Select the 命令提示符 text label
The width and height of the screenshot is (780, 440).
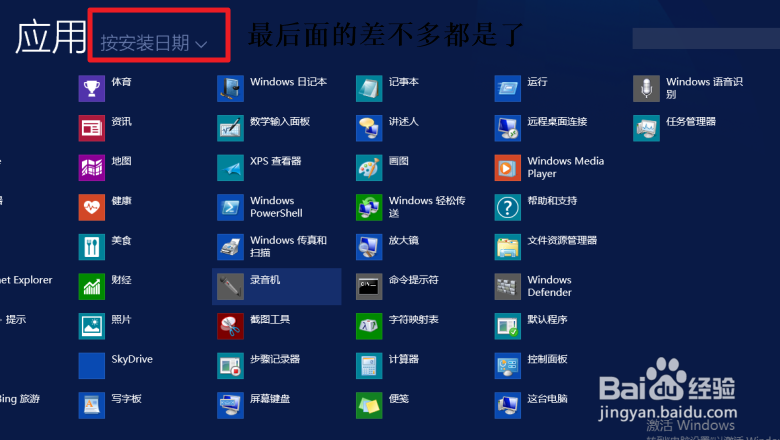coord(414,280)
